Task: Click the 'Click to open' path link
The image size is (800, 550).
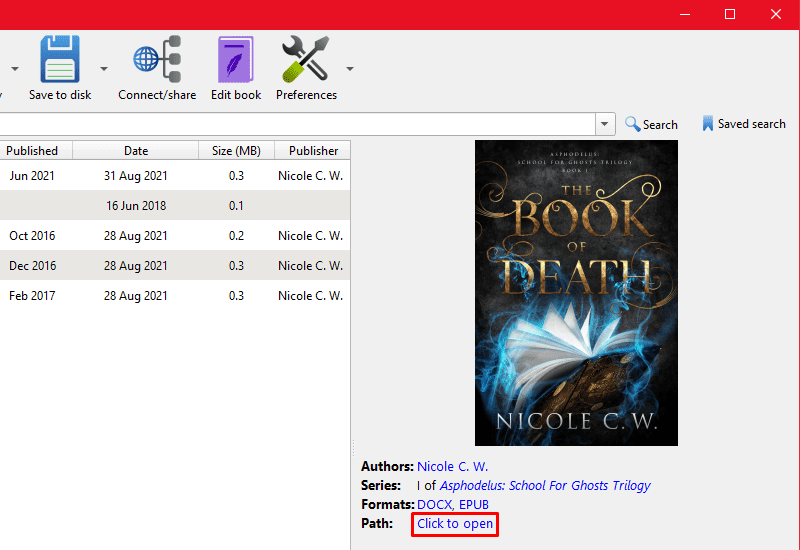Action: point(455,524)
